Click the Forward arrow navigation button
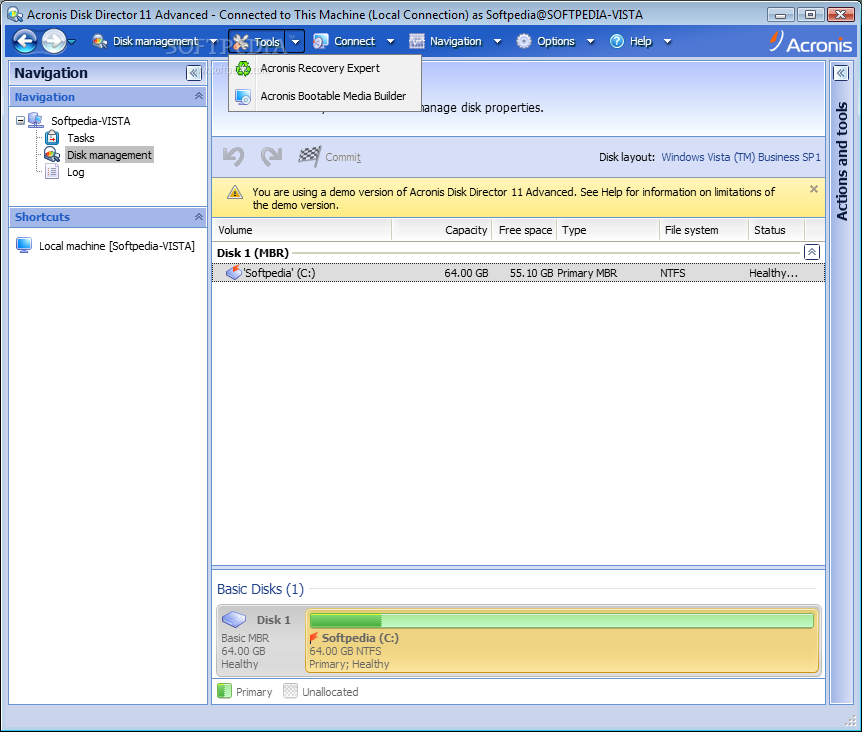 point(53,41)
